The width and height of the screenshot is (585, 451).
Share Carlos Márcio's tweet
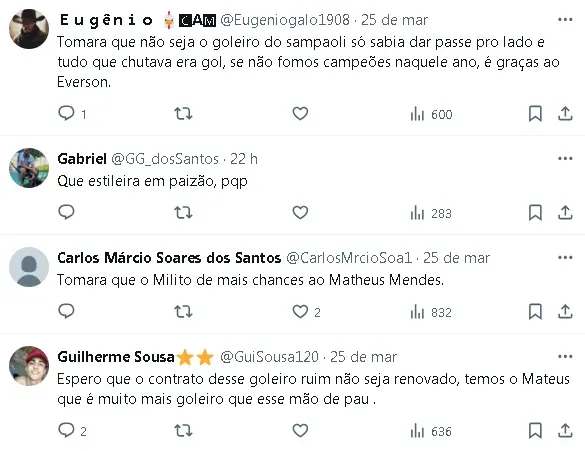click(565, 311)
